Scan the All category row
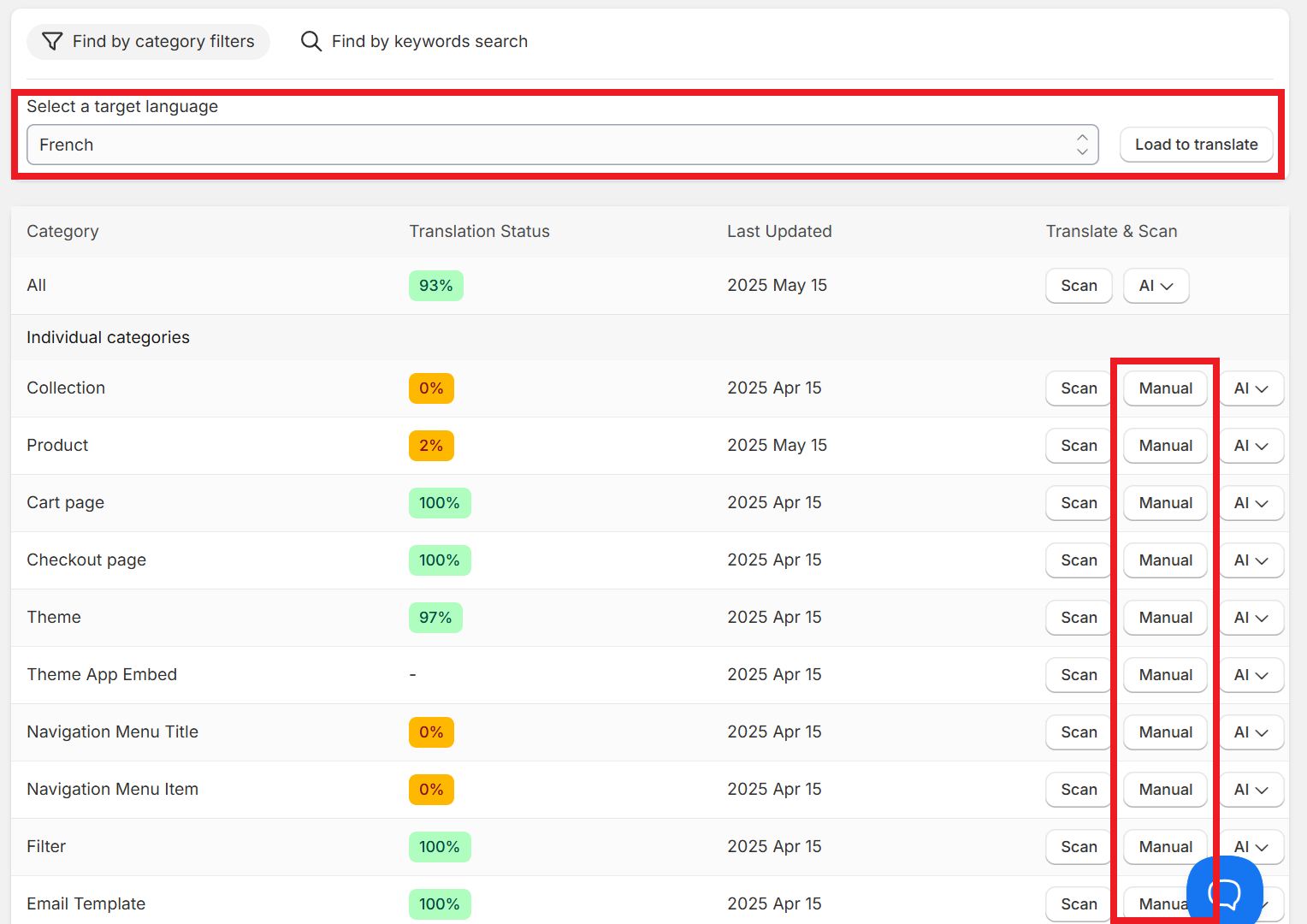This screenshot has width=1307, height=924. click(x=1079, y=286)
